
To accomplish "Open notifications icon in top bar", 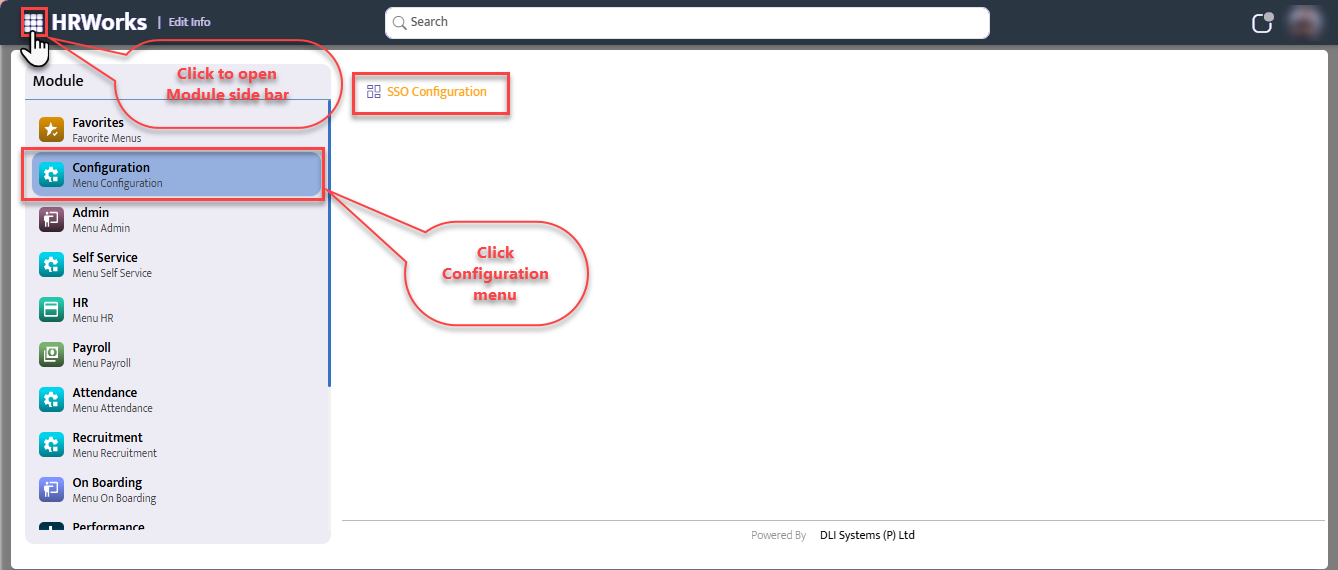I will pos(1262,22).
